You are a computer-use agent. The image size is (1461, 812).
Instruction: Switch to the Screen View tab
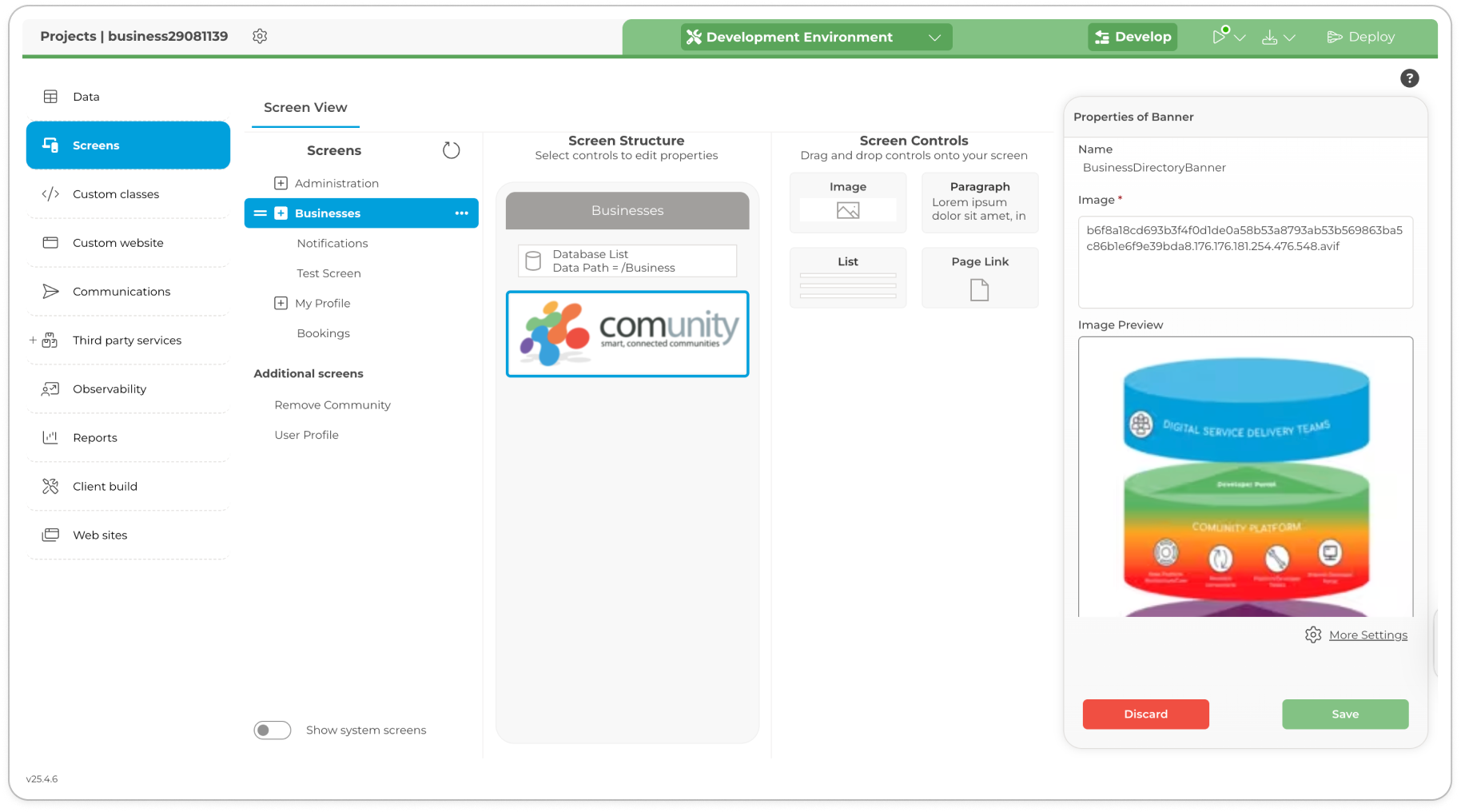(305, 108)
